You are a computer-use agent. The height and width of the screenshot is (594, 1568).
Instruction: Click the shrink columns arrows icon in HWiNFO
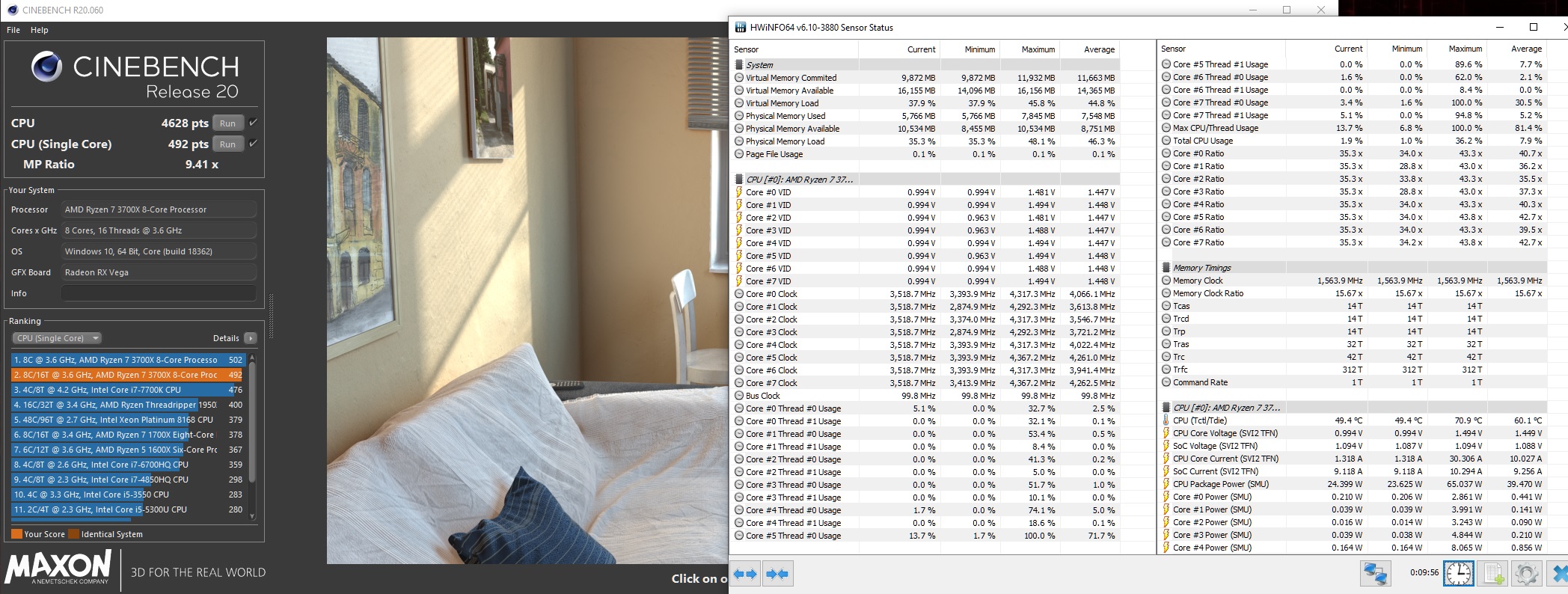(x=777, y=574)
